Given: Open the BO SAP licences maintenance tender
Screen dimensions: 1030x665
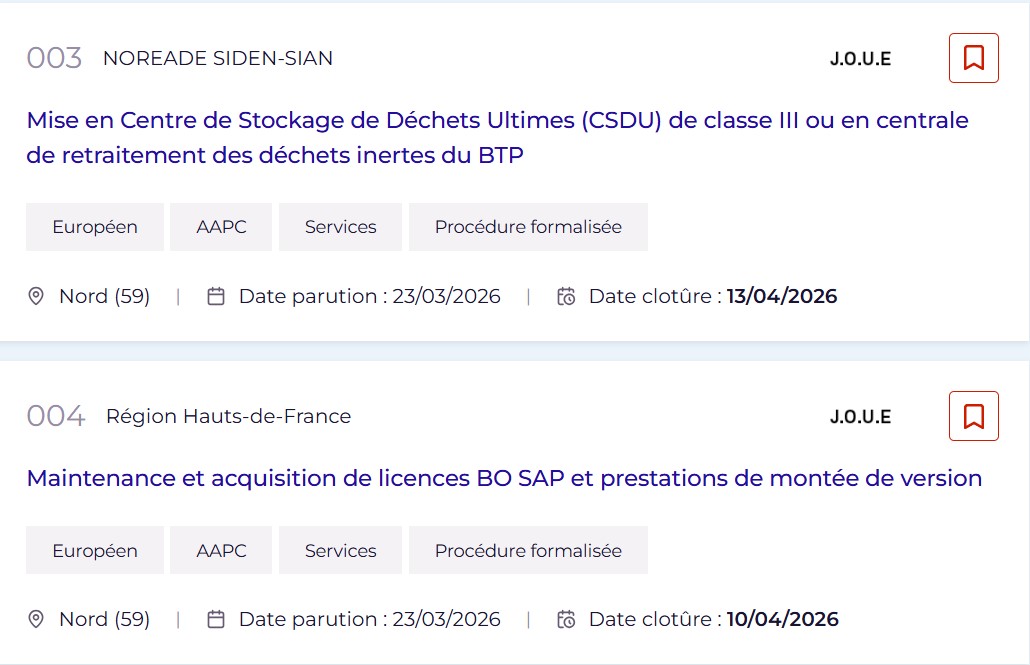Looking at the screenshot, I should coord(504,478).
